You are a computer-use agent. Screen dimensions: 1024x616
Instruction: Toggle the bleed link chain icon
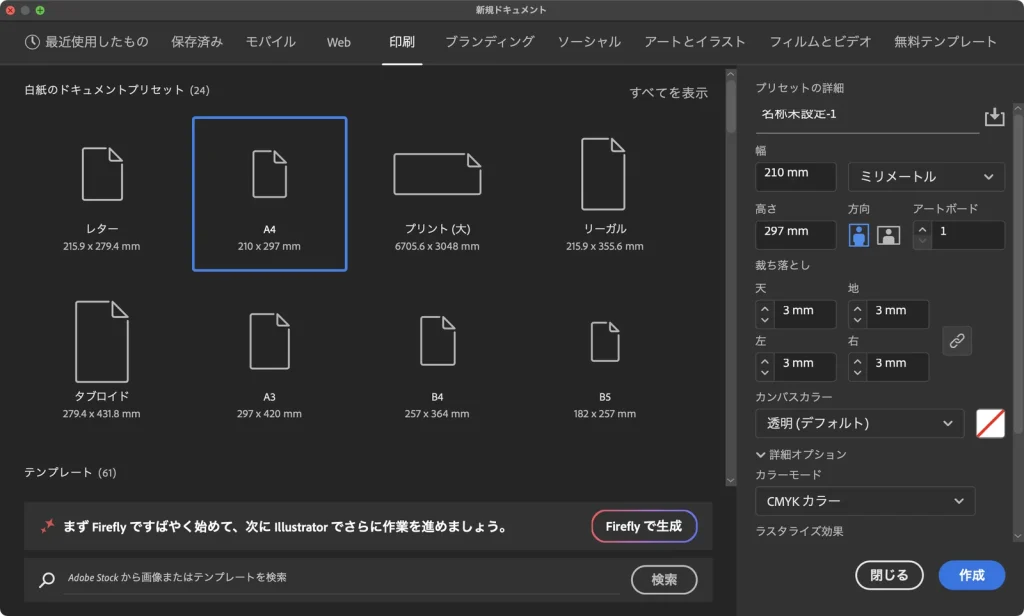pyautogui.click(x=957, y=340)
